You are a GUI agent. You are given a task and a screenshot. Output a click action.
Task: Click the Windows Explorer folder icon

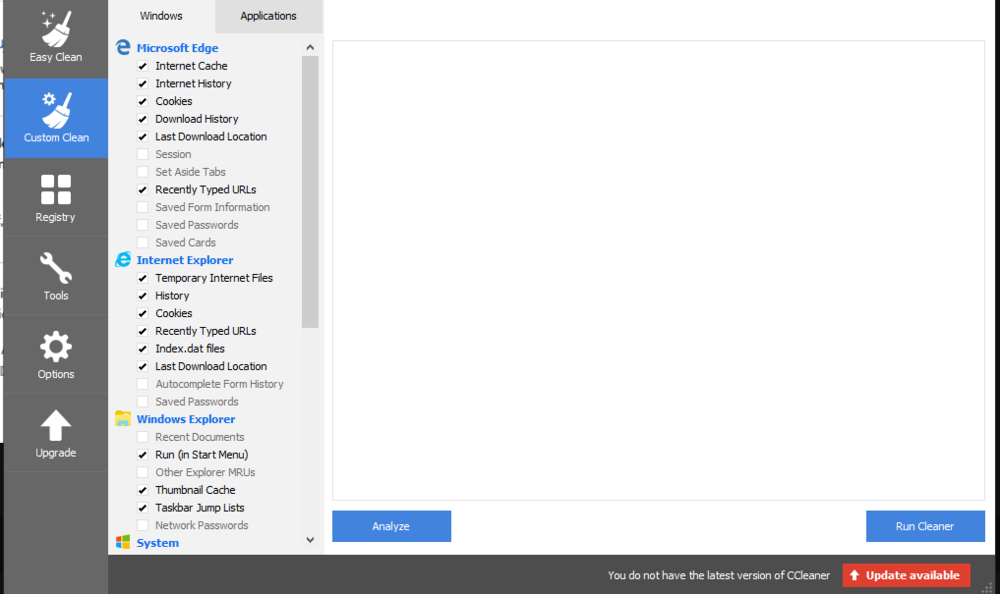pyautogui.click(x=123, y=419)
